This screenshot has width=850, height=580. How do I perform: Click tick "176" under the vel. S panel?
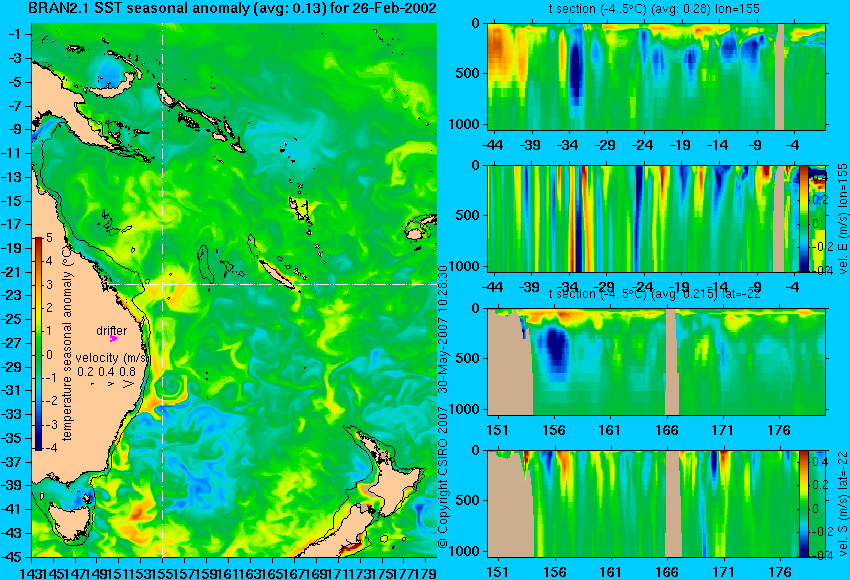pyautogui.click(x=779, y=572)
